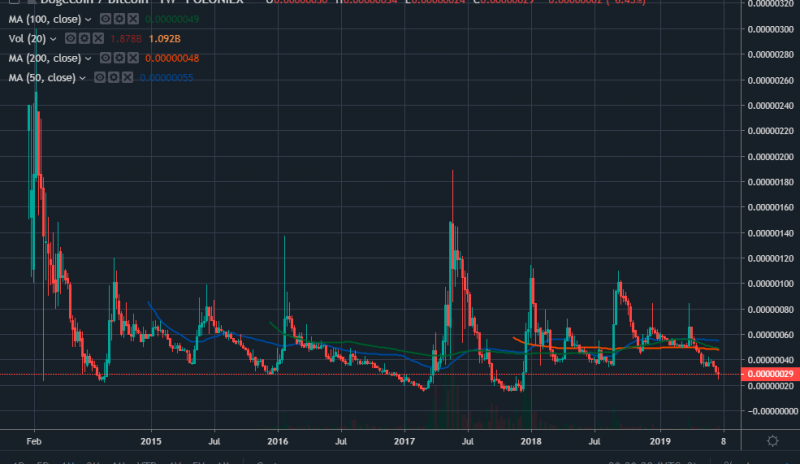
Task: Click price axis label 0.00000060
Action: [x=770, y=335]
